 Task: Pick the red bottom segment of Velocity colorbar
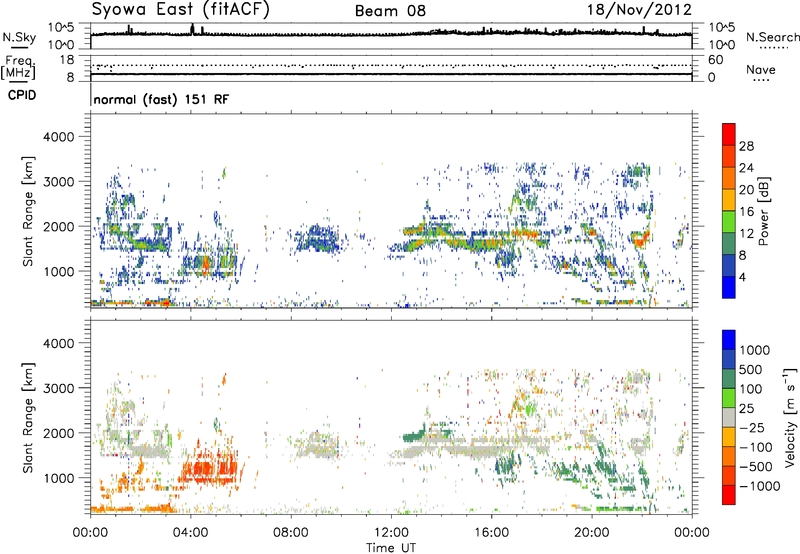729,495
